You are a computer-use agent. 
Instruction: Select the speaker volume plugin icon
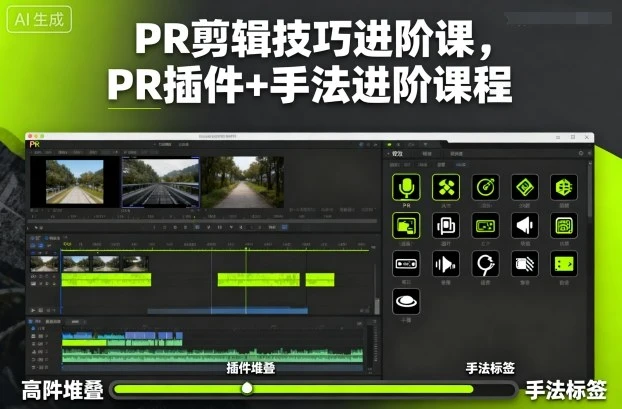[x=523, y=226]
